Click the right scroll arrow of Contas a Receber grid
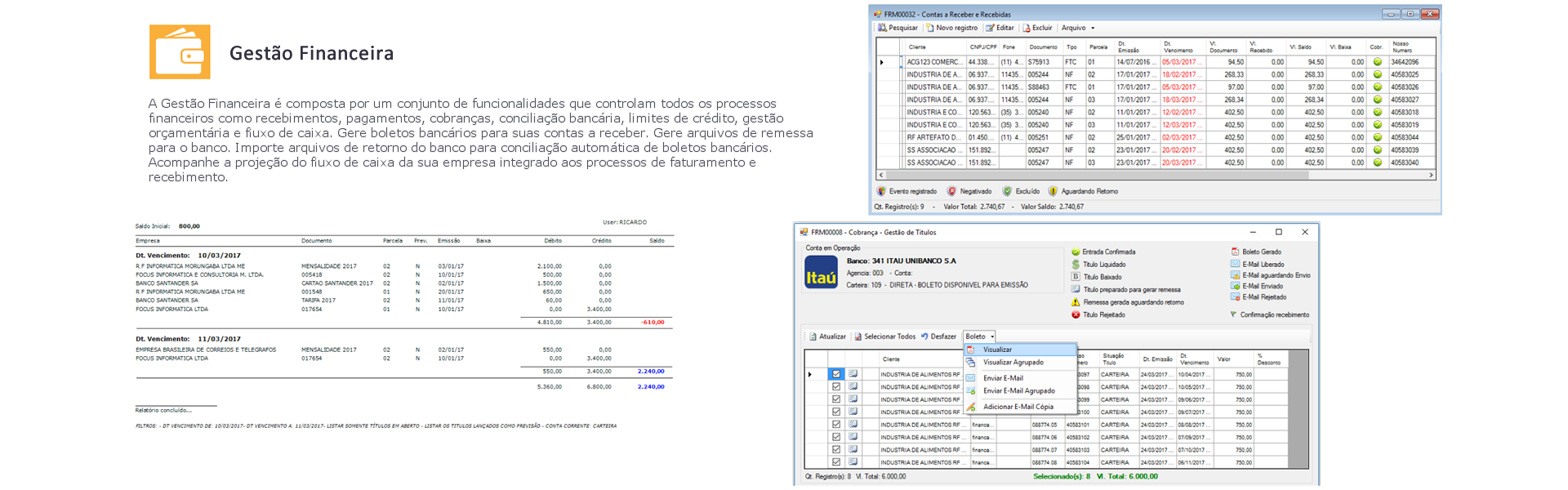Image resolution: width=1568 pixels, height=490 pixels. tap(1431, 175)
